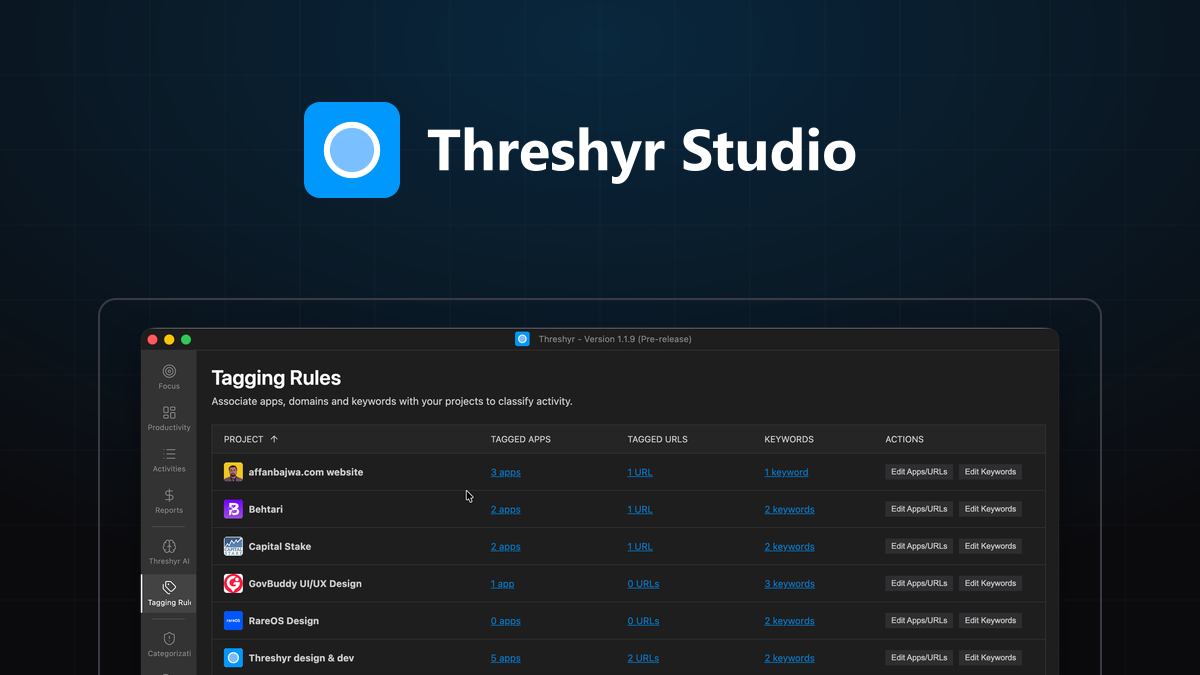Edit Keywords for Threshyr design & dev

tap(990, 657)
